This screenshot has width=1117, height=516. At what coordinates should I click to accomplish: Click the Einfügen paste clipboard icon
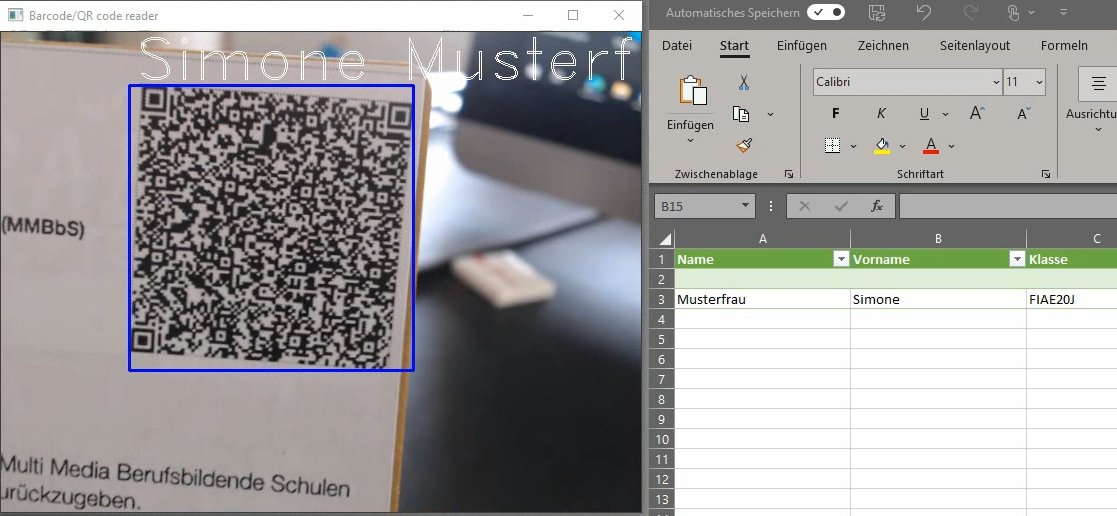click(692, 91)
